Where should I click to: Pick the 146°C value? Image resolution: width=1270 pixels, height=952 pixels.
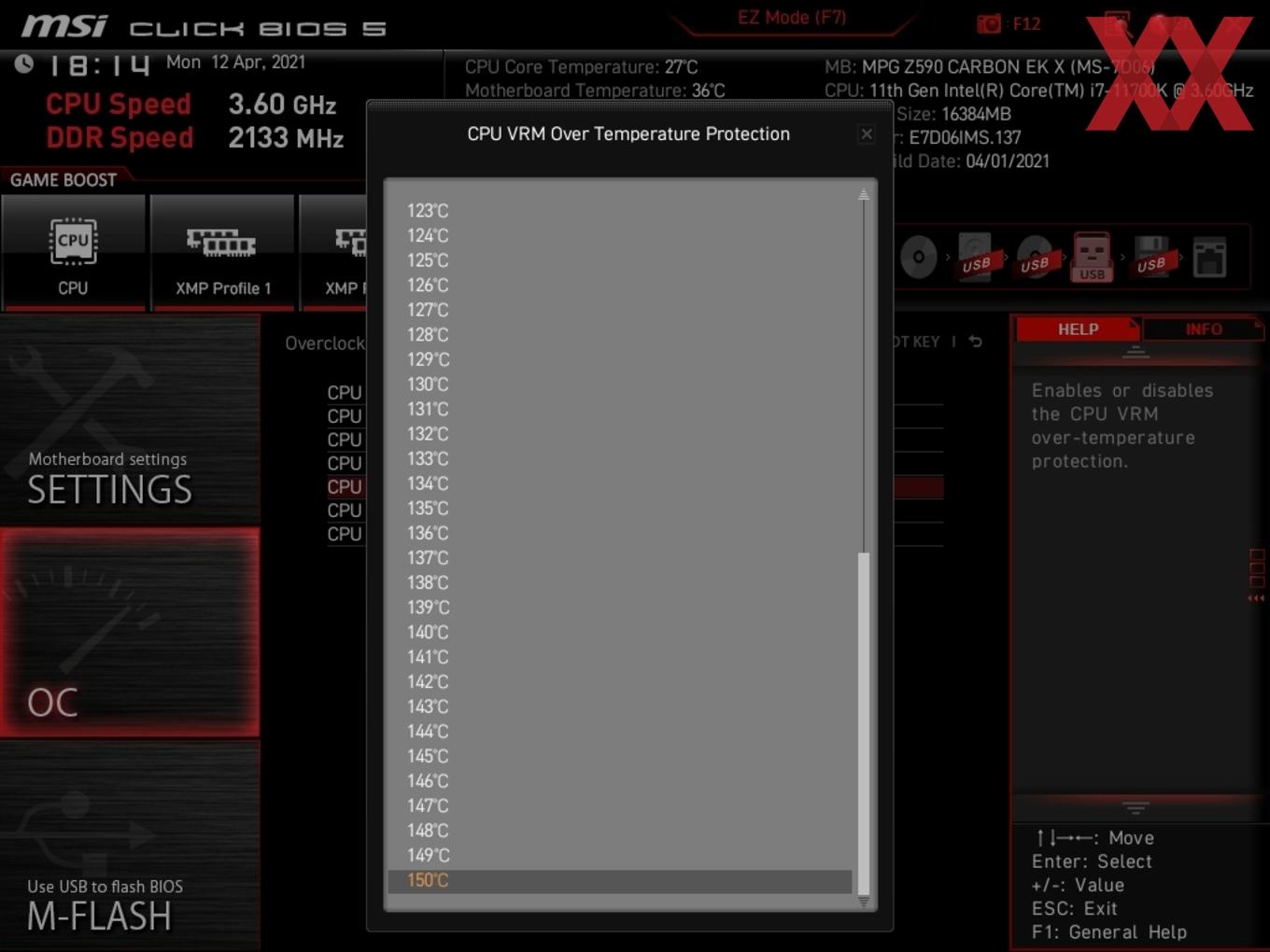pyautogui.click(x=620, y=781)
